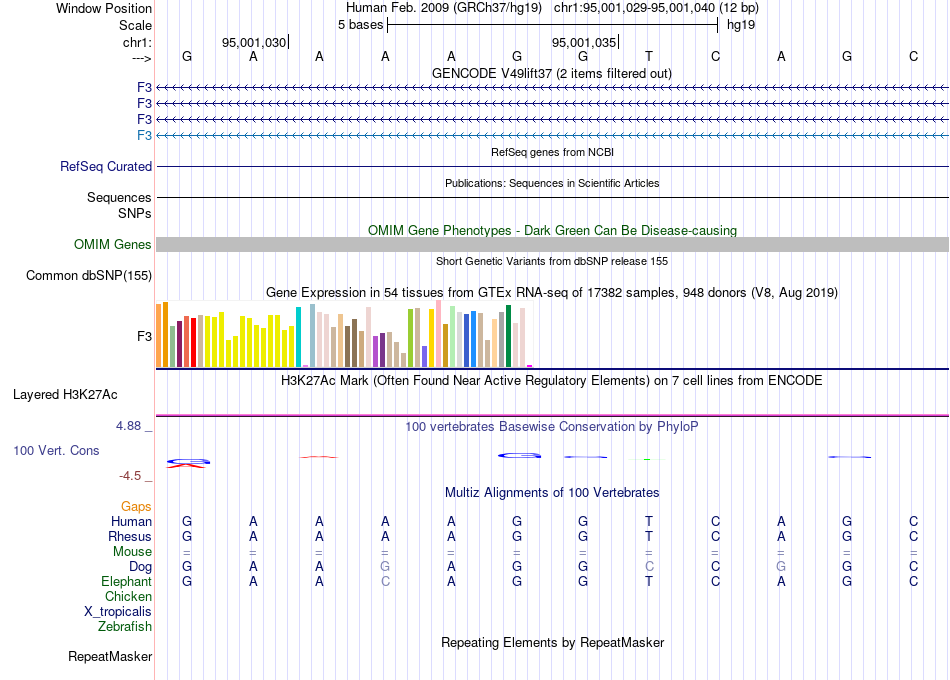The width and height of the screenshot is (950, 680).
Task: Click the dark green GTEx expression bar
Action: pos(508,336)
